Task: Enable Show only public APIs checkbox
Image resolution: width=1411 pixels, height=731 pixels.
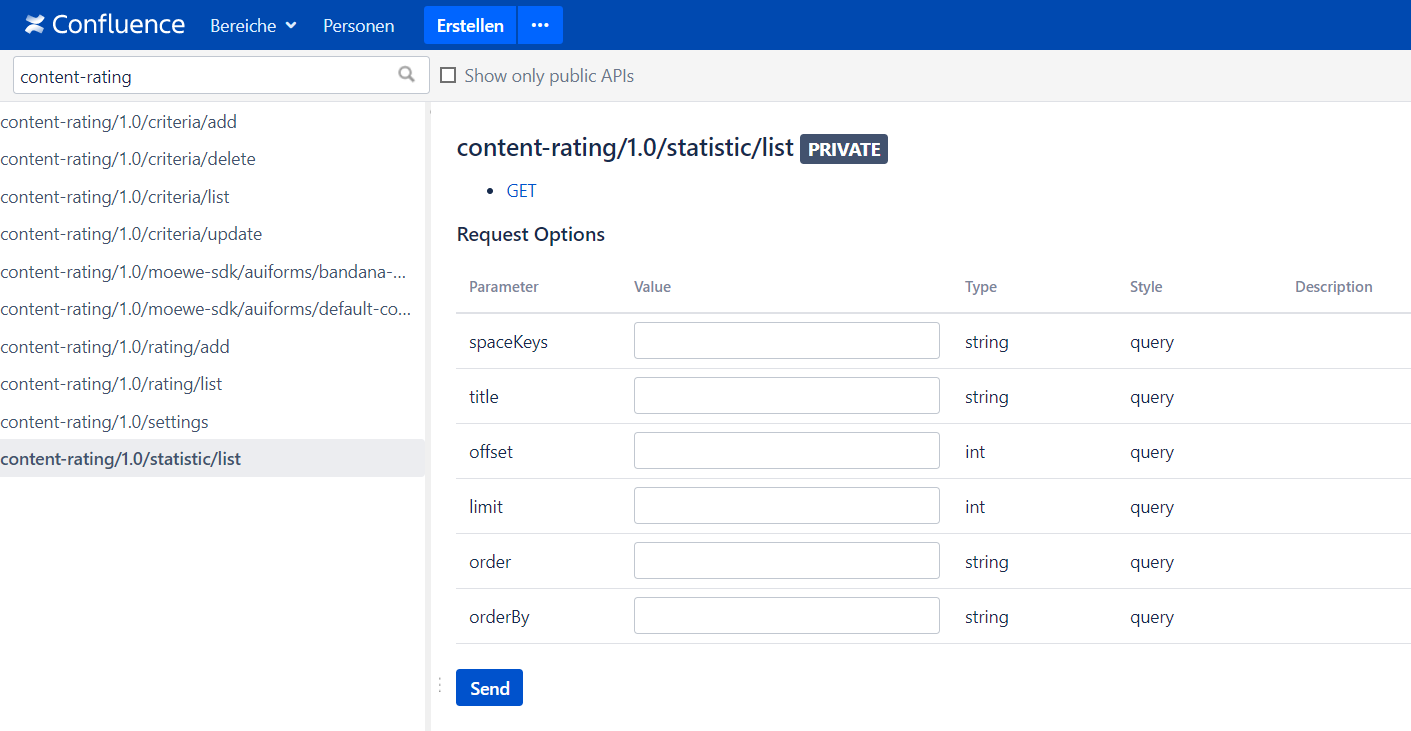Action: point(448,76)
